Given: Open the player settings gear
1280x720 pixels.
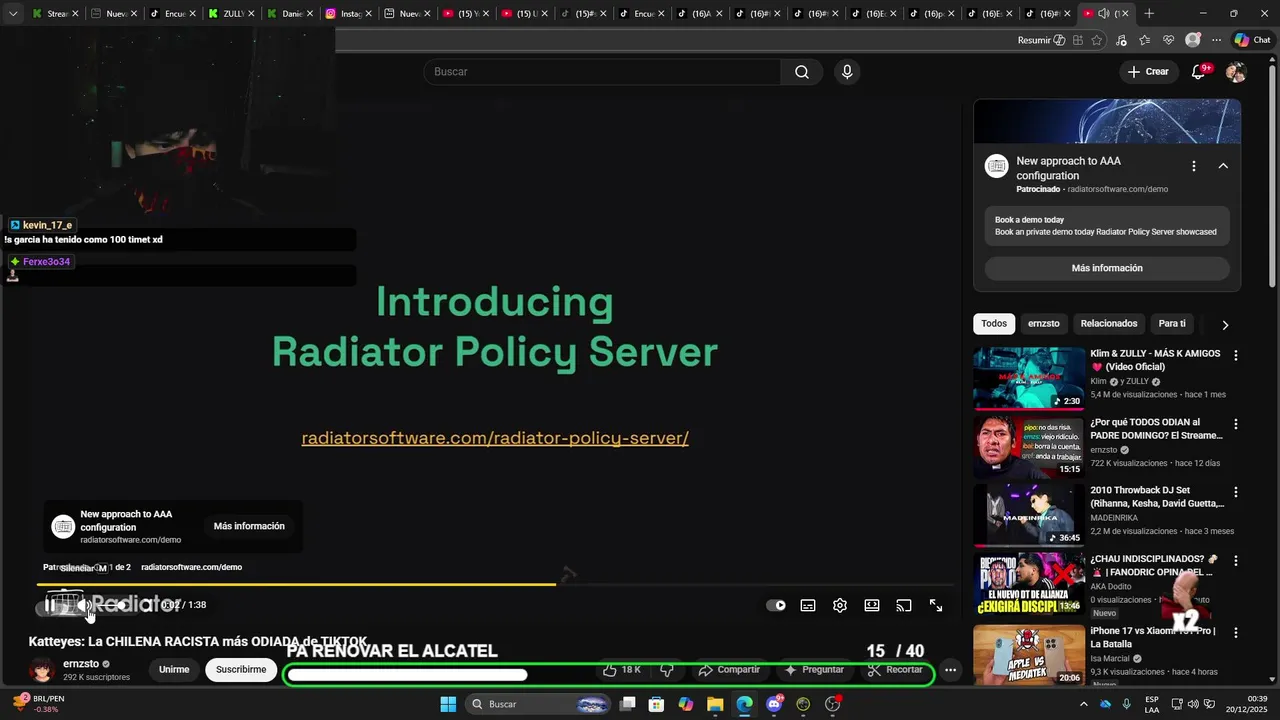Looking at the screenshot, I should point(840,605).
